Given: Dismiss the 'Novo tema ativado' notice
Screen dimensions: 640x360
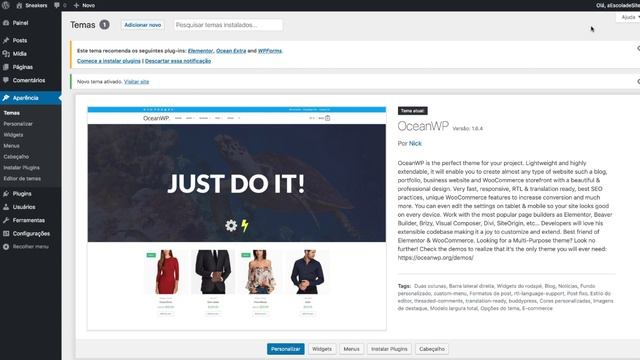Looking at the screenshot, I should pyautogui.click(x=638, y=82).
